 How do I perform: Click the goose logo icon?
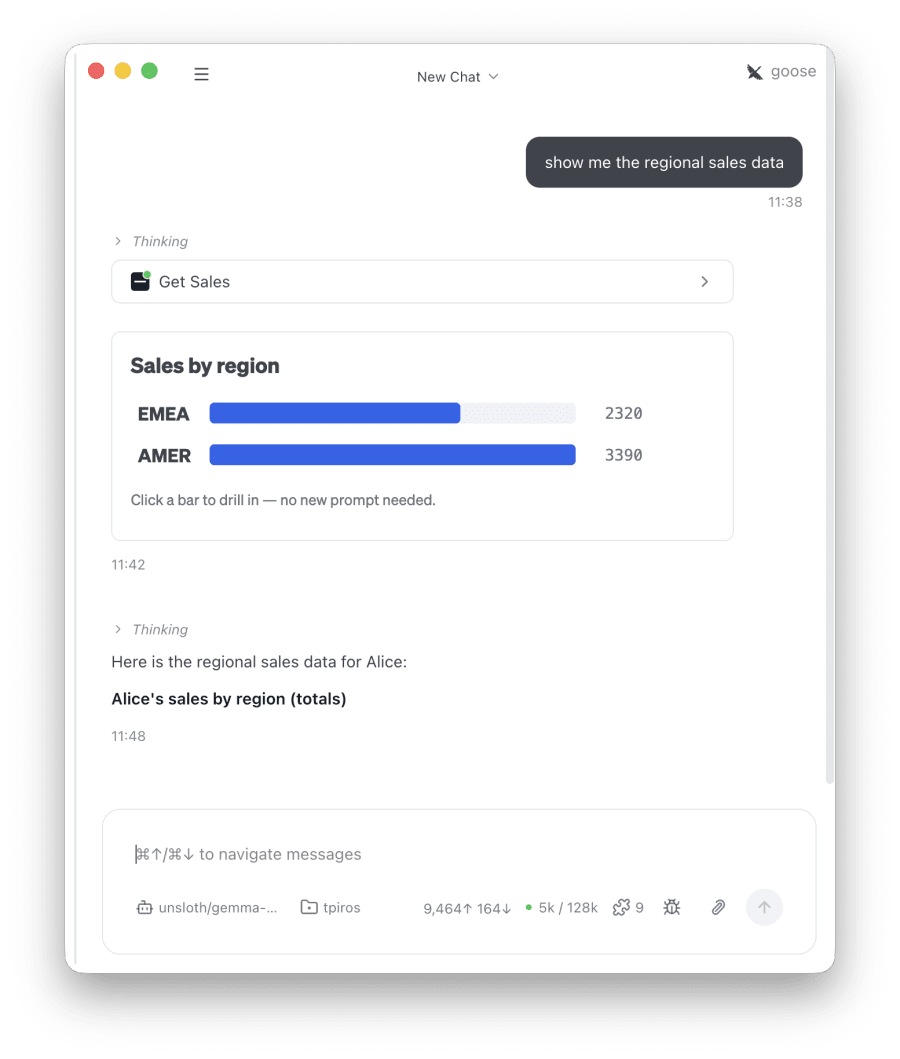coord(754,72)
